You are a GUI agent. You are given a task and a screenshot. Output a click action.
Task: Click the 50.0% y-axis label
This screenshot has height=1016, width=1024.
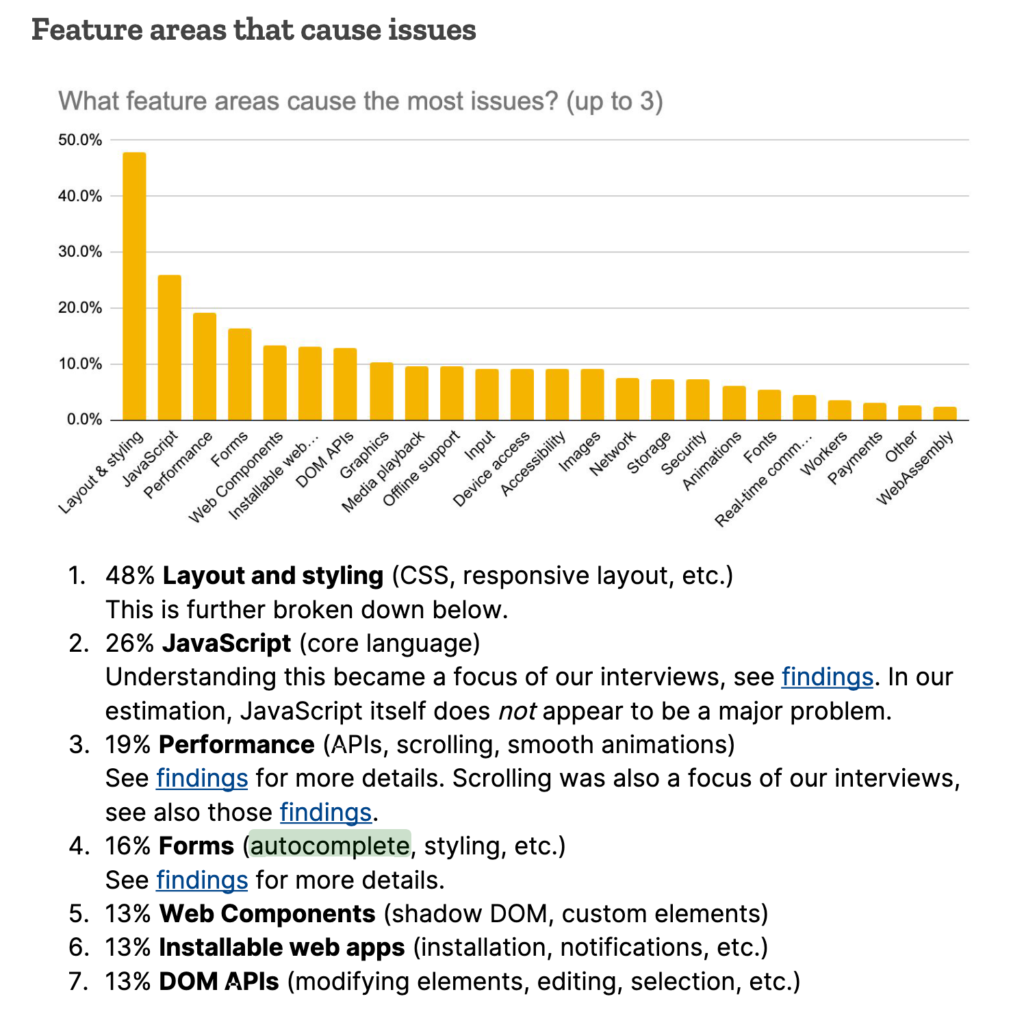point(80,140)
